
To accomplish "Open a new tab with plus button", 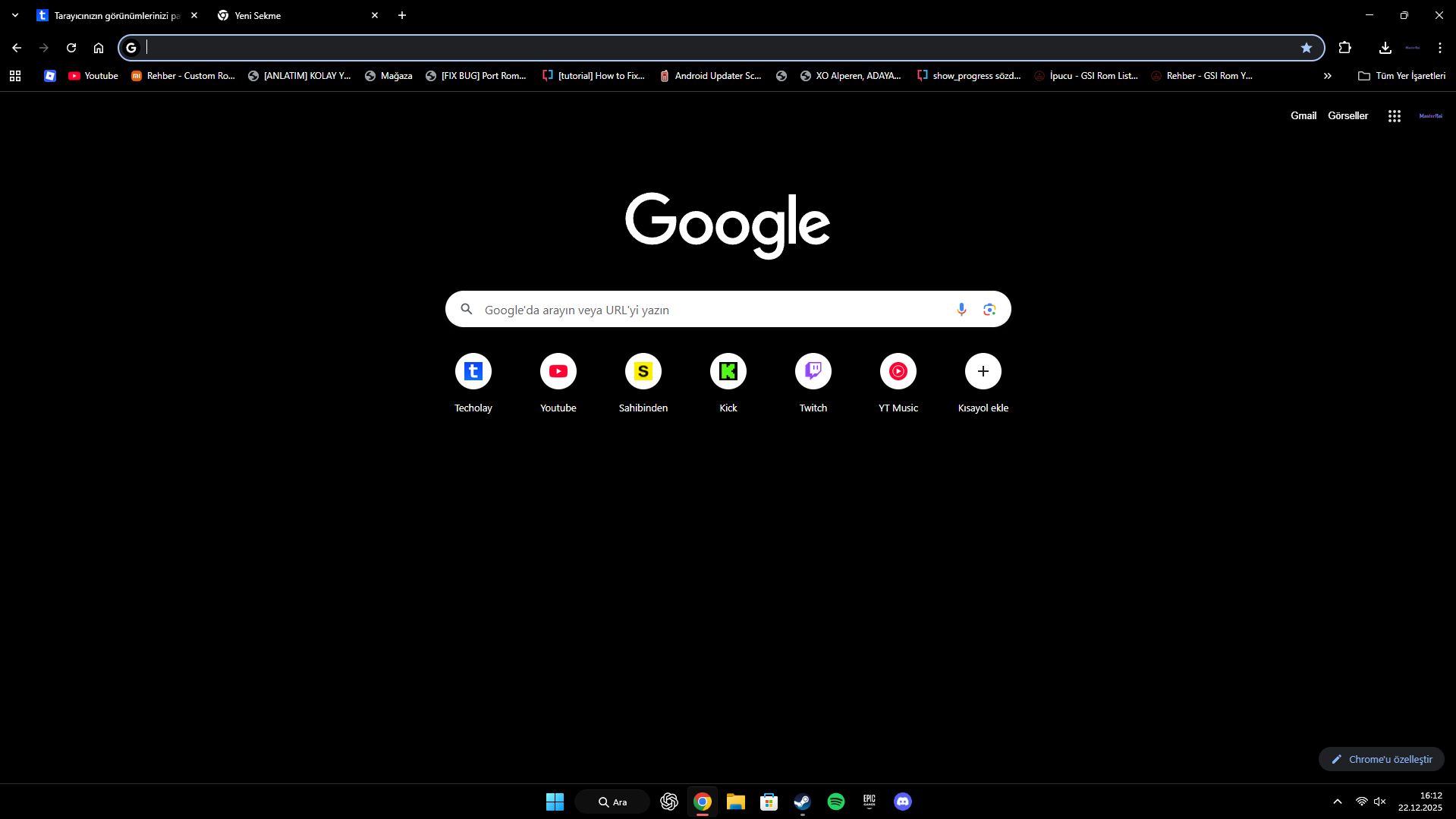I will [x=402, y=15].
